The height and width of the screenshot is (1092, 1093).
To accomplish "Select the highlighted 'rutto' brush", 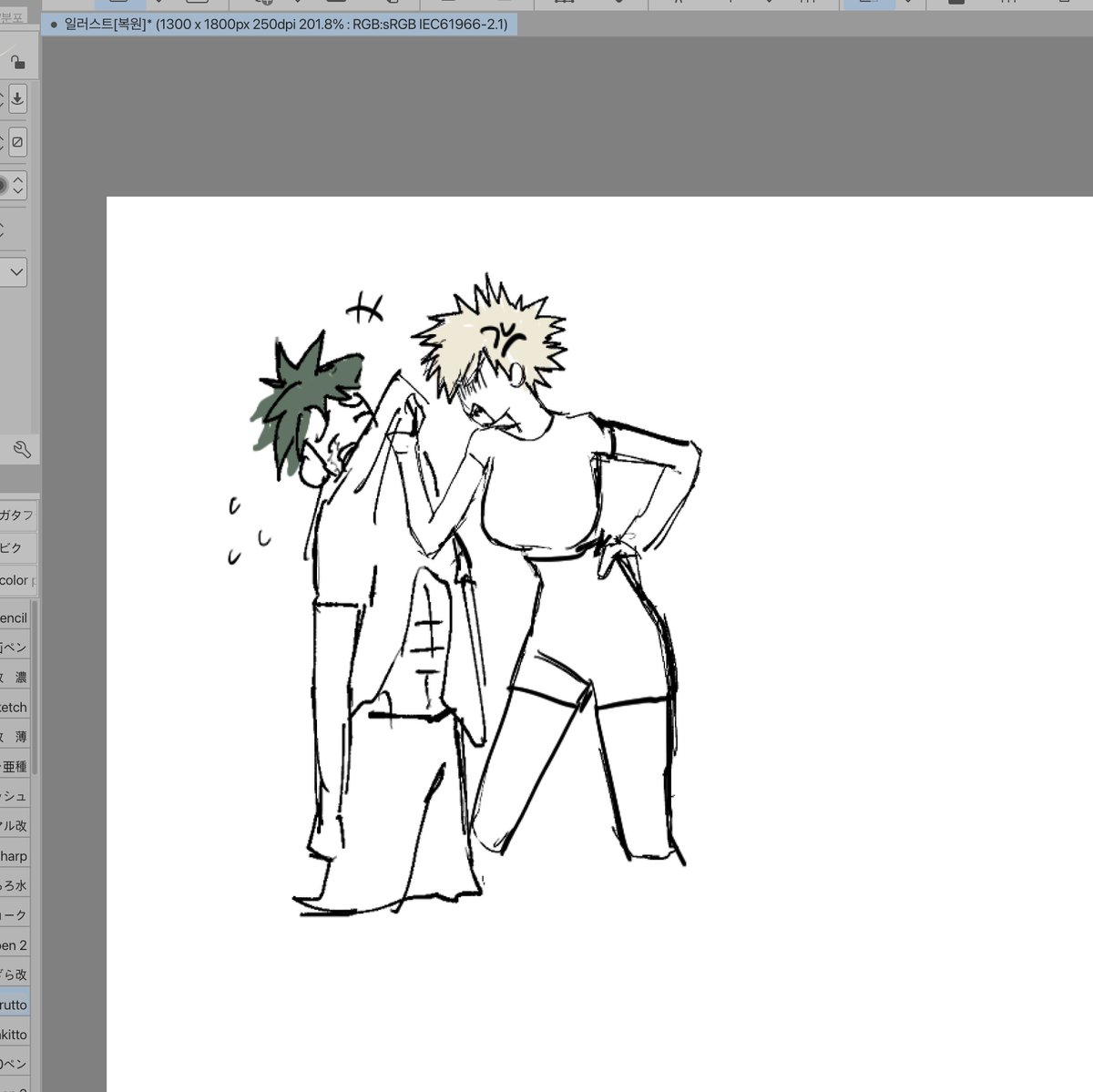I will point(15,1005).
